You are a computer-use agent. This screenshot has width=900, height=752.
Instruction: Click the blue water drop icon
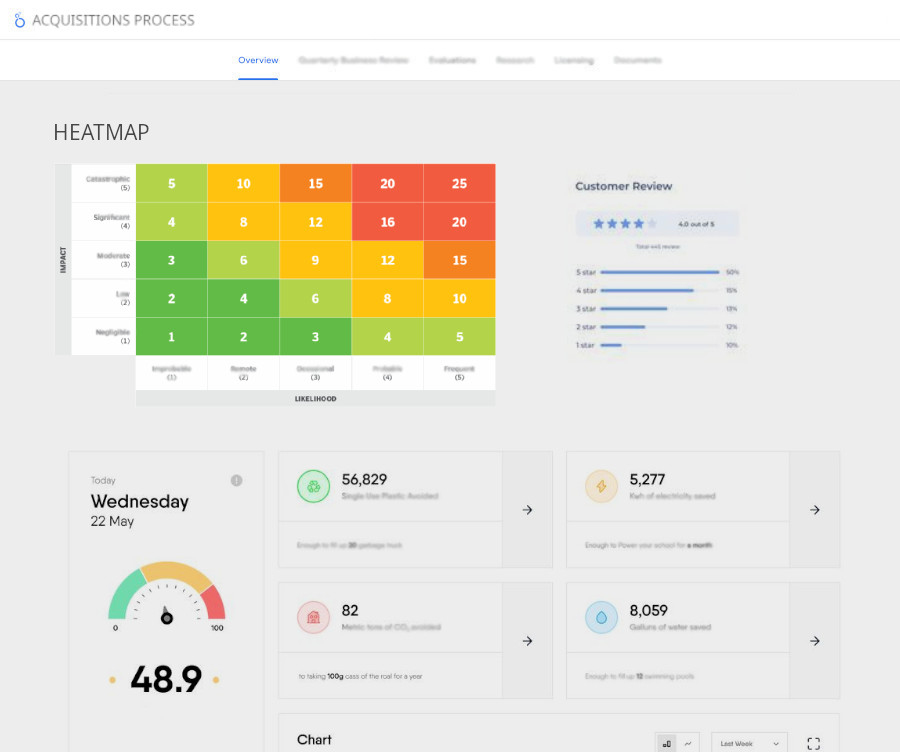(601, 617)
